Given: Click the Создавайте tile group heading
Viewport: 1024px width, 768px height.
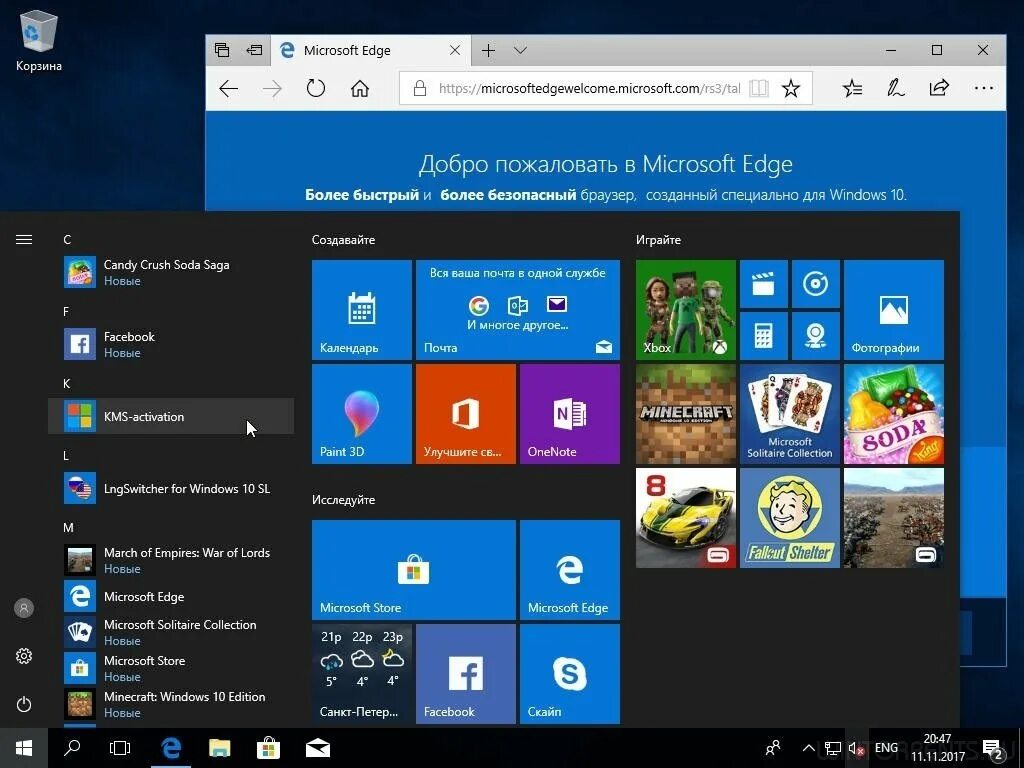Looking at the screenshot, I should pos(344,240).
